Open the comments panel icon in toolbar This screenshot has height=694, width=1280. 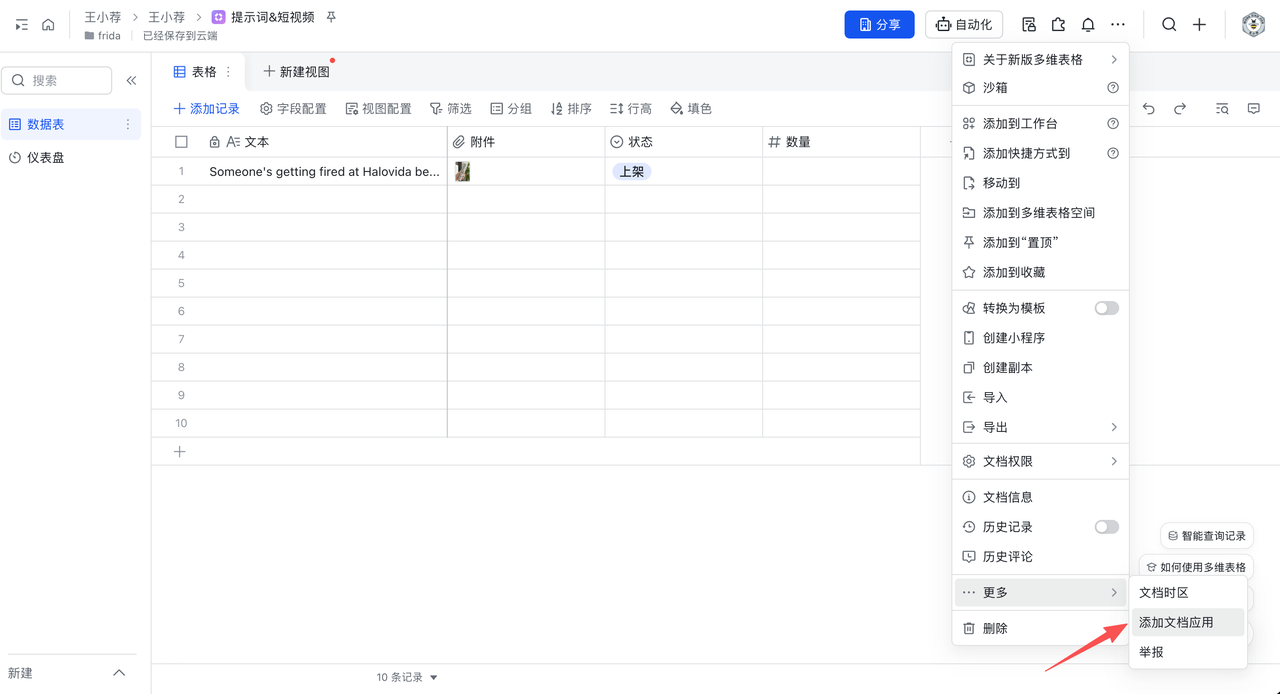(x=1253, y=109)
